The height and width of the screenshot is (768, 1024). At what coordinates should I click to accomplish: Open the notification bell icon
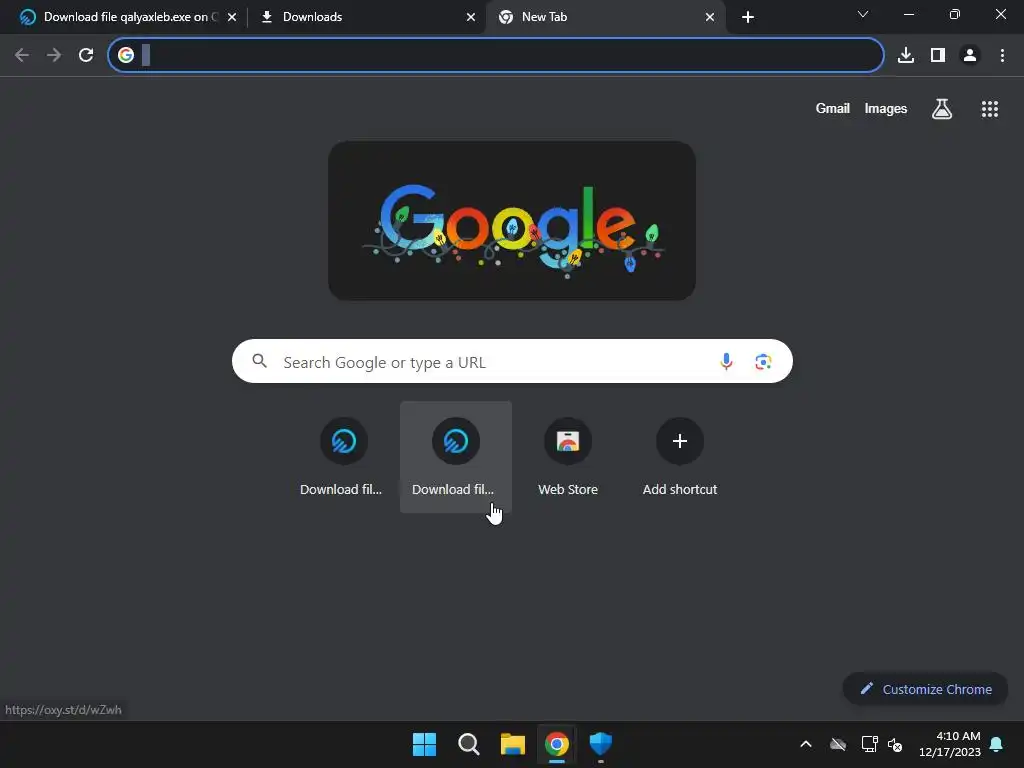click(x=997, y=744)
